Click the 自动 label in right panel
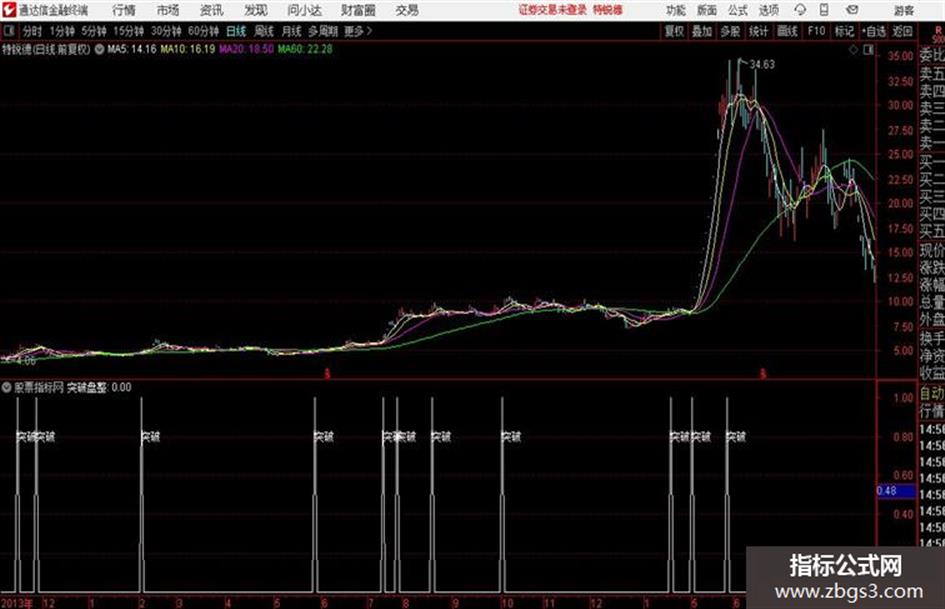This screenshot has width=945, height=609. (932, 394)
